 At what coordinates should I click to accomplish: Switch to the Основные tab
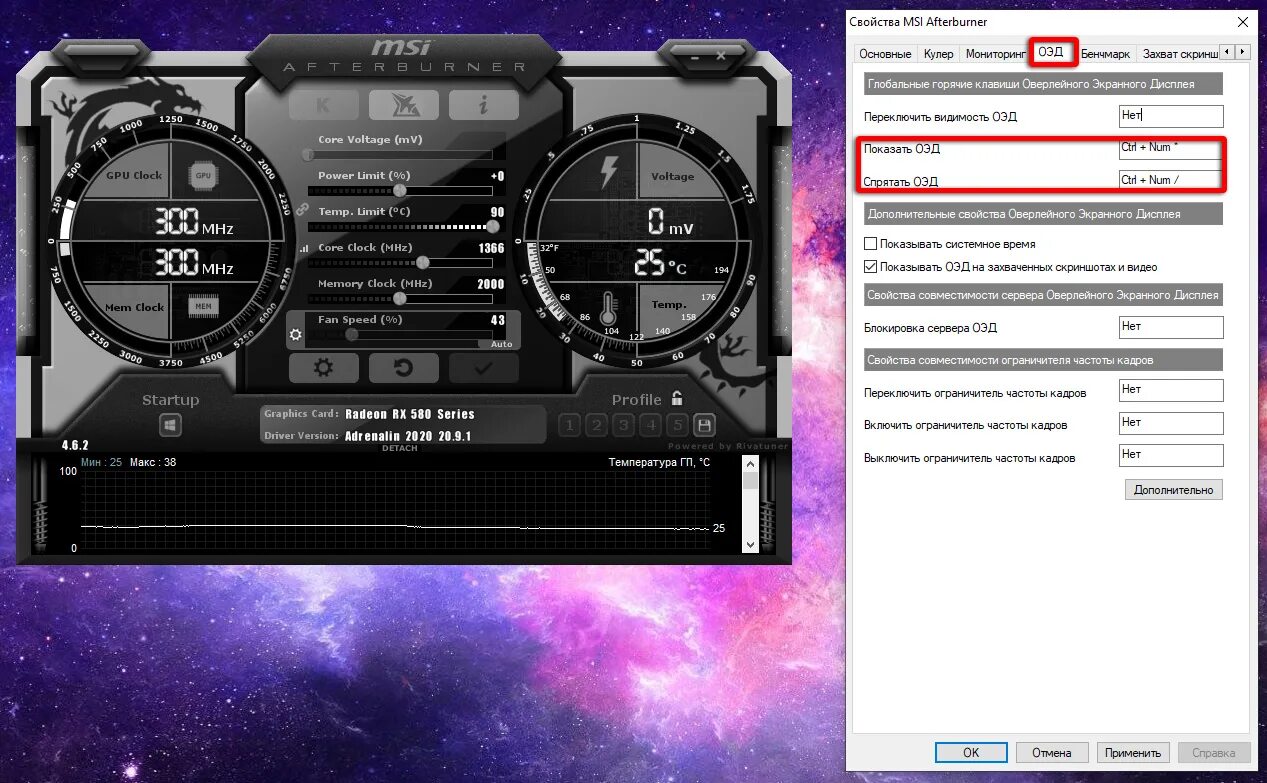885,54
